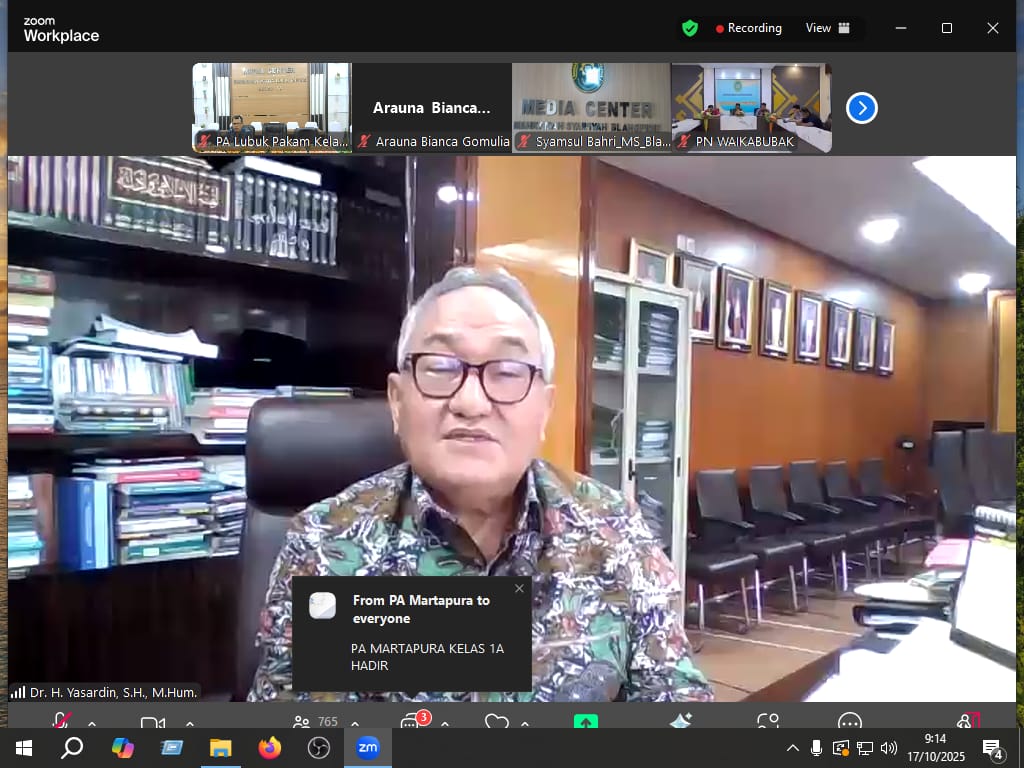Expand the participants options arrow
1024x768 pixels.
coord(355,723)
